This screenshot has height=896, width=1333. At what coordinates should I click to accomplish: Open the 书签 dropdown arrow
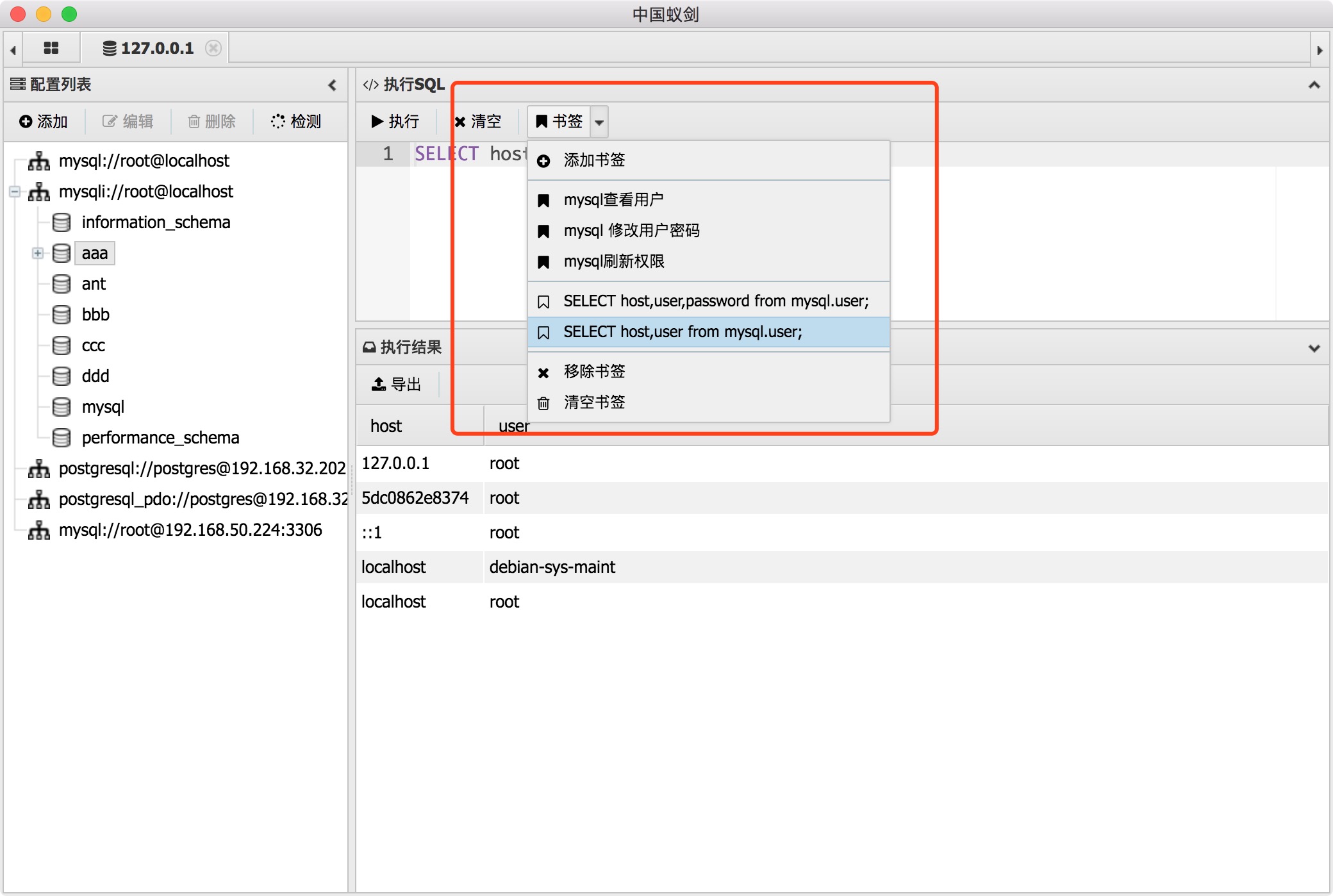(599, 121)
